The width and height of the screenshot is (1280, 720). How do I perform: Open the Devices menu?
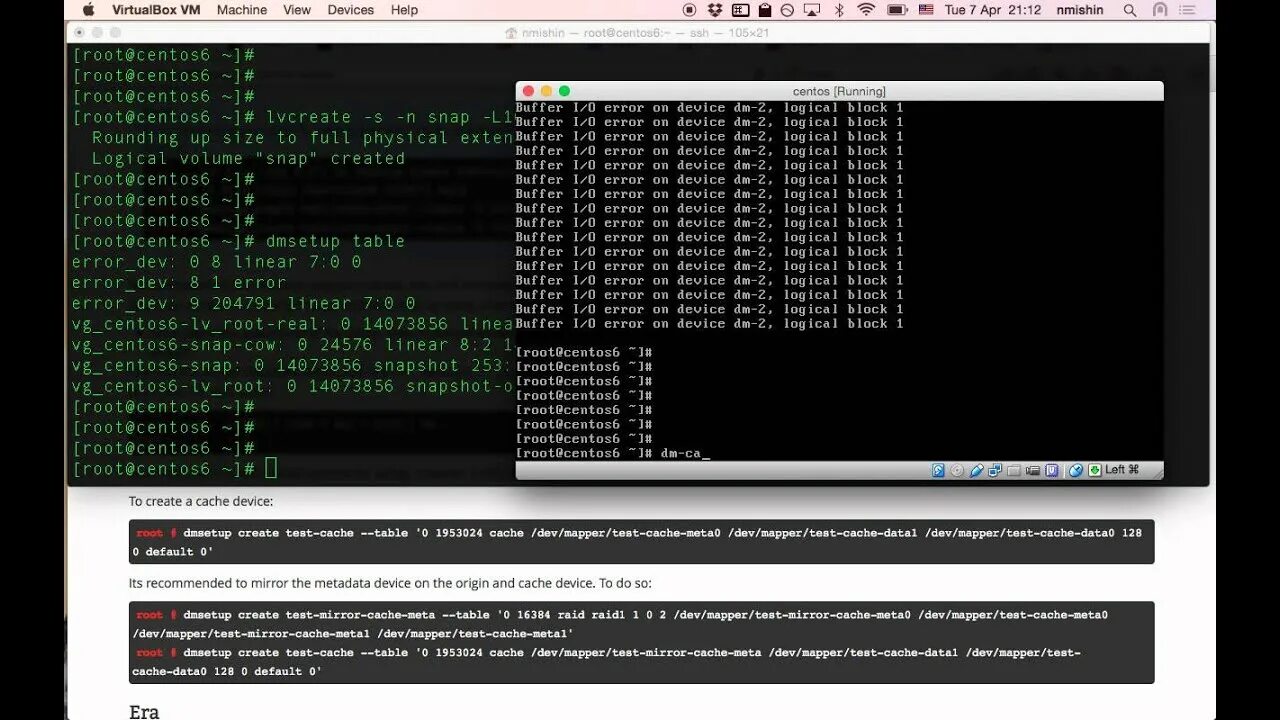point(350,10)
